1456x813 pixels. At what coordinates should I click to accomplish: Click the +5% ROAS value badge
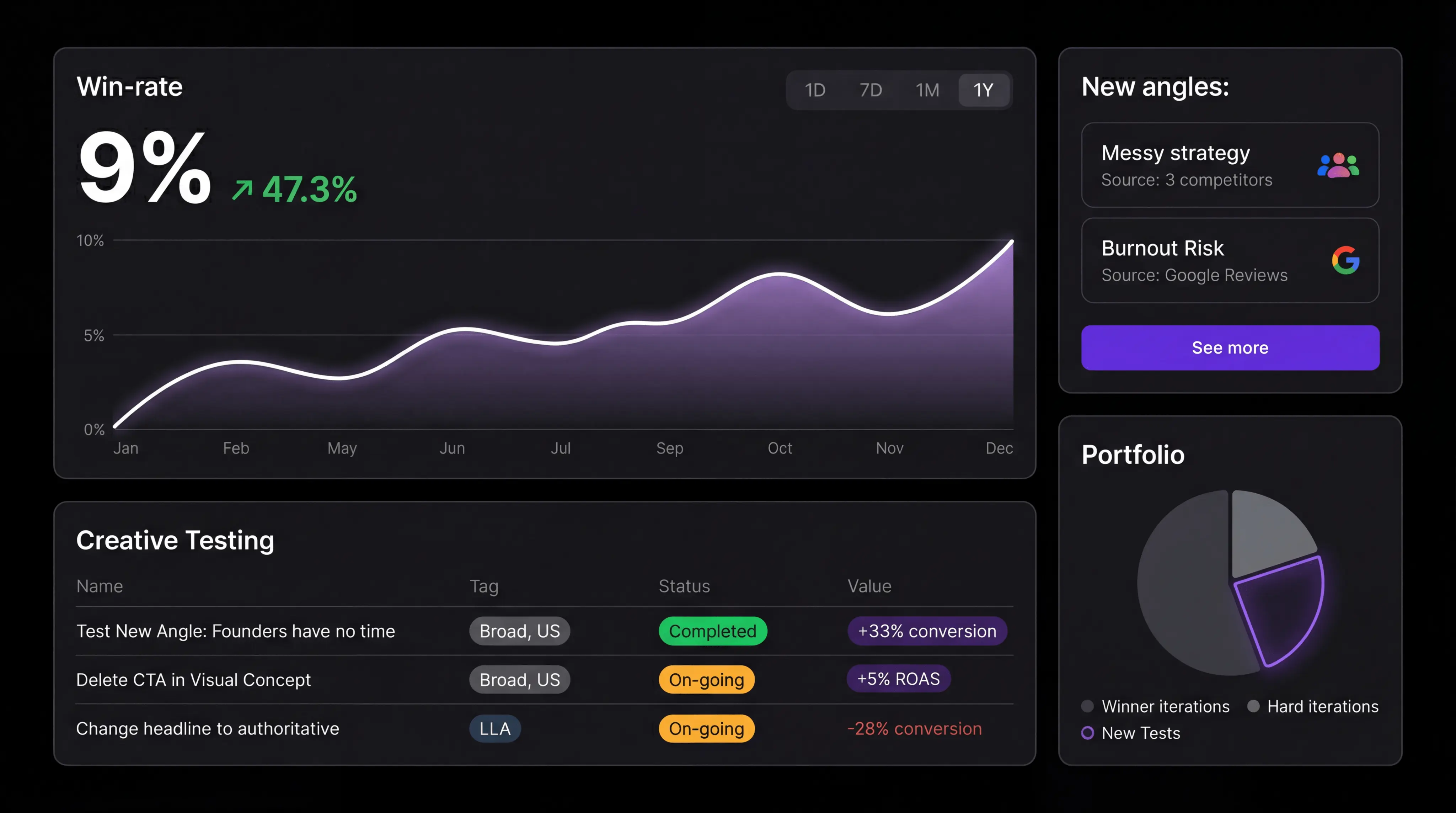[x=898, y=679]
